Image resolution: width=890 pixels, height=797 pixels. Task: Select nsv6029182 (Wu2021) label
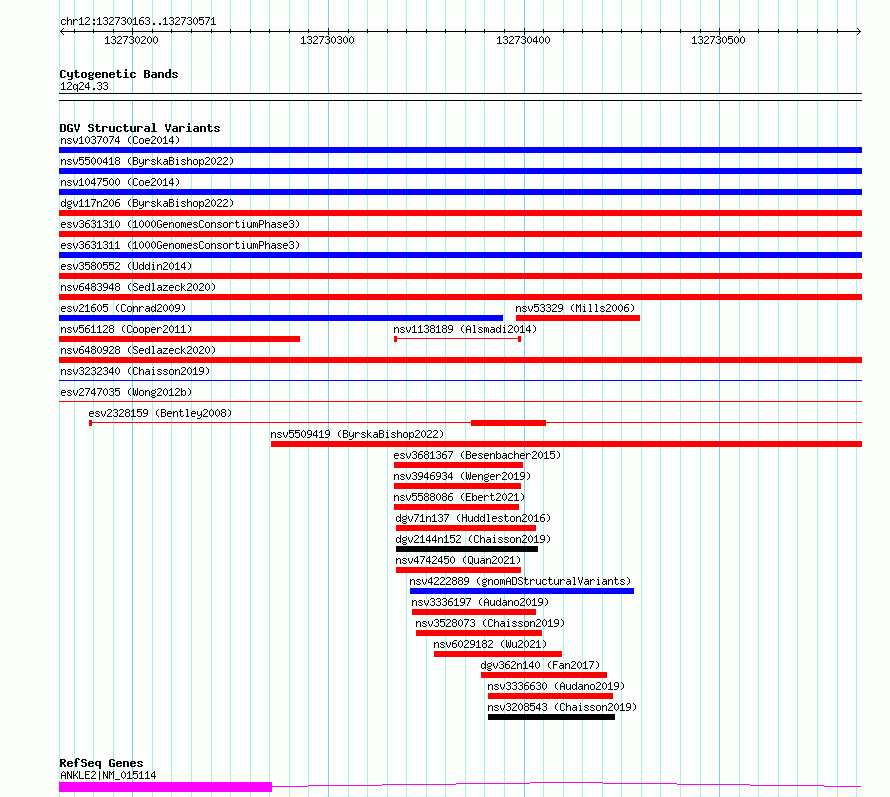[x=490, y=644]
